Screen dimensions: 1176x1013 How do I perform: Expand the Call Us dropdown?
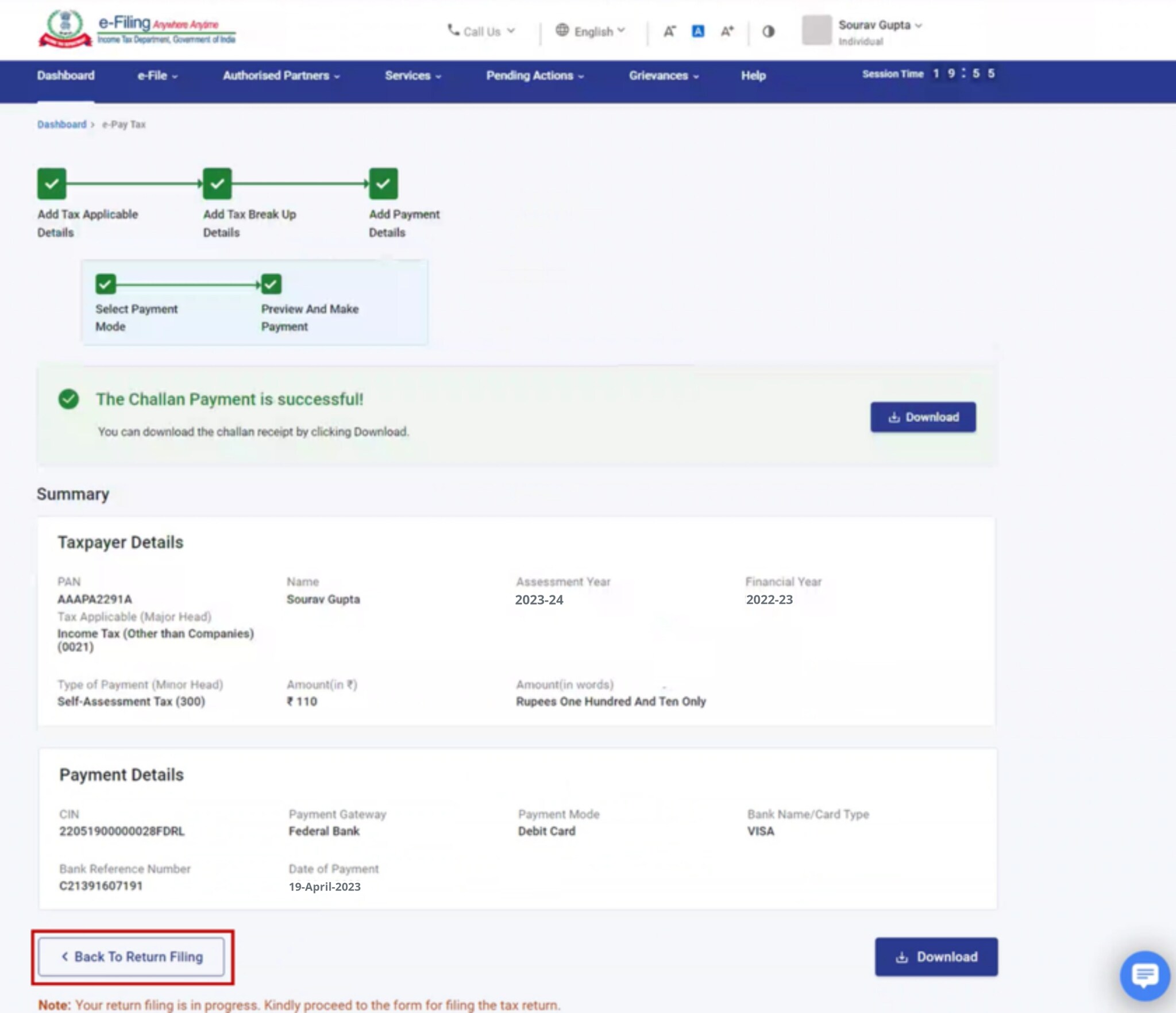pyautogui.click(x=481, y=32)
